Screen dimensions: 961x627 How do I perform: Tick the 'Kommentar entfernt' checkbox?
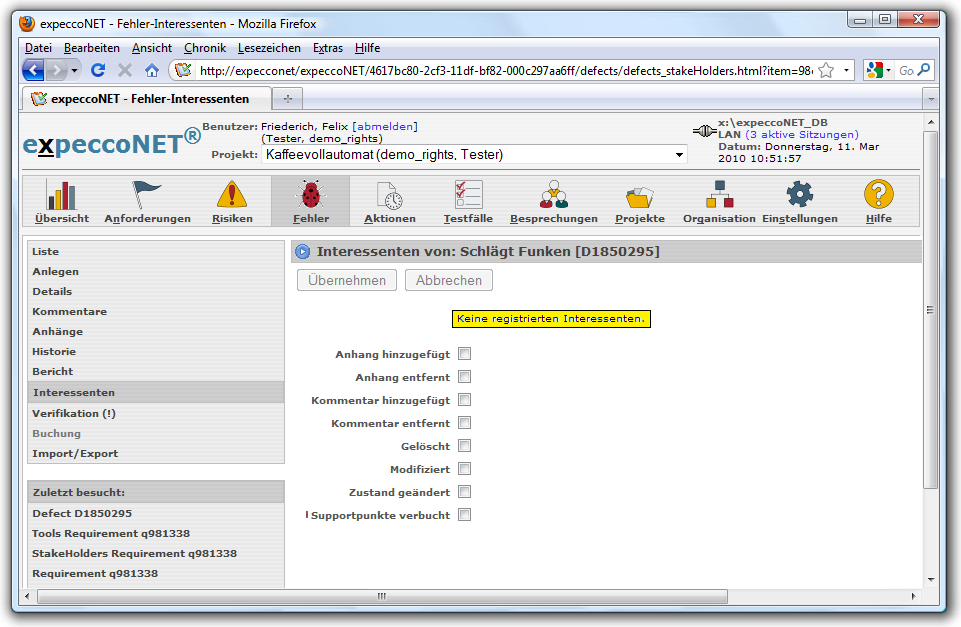464,423
